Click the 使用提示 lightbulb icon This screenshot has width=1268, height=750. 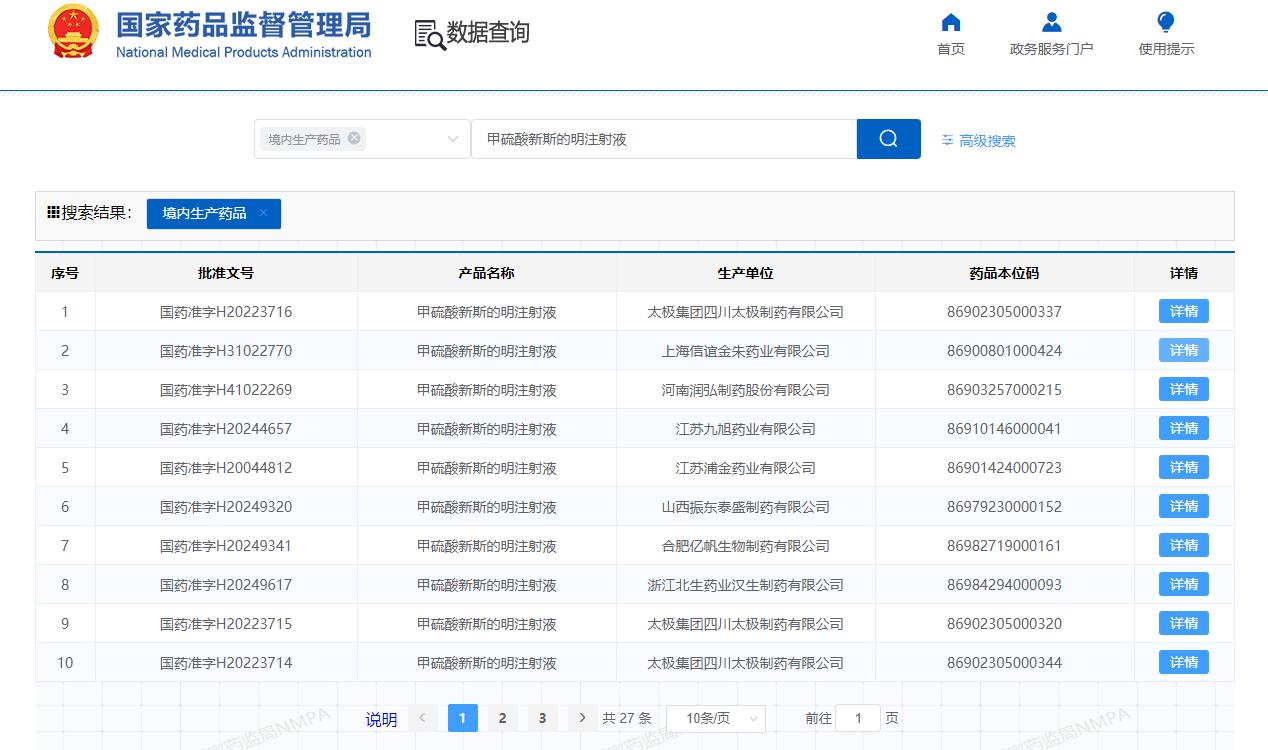tap(1165, 23)
